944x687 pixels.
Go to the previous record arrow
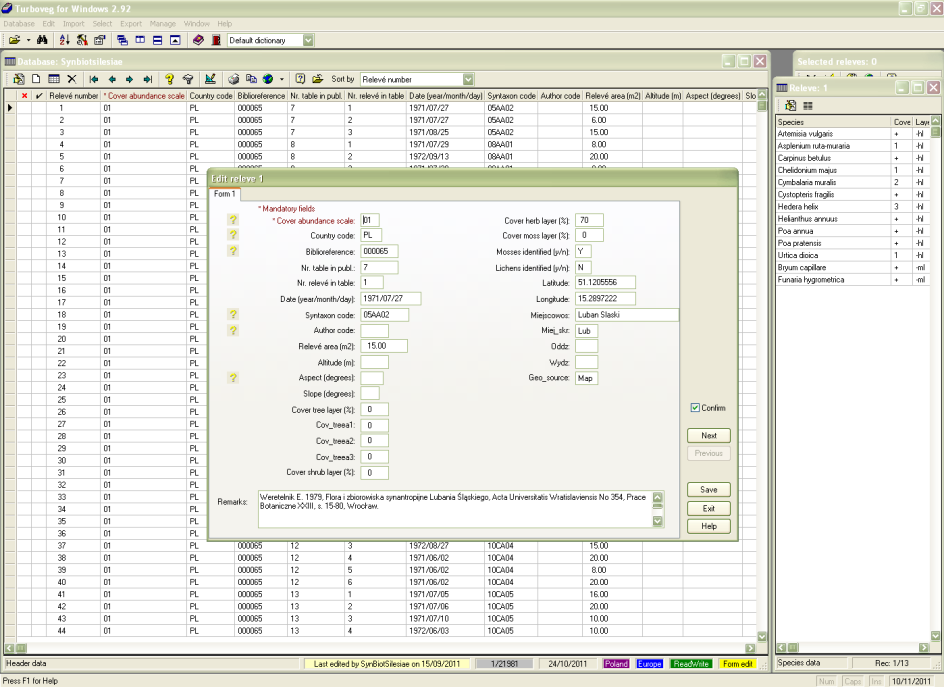click(x=112, y=79)
